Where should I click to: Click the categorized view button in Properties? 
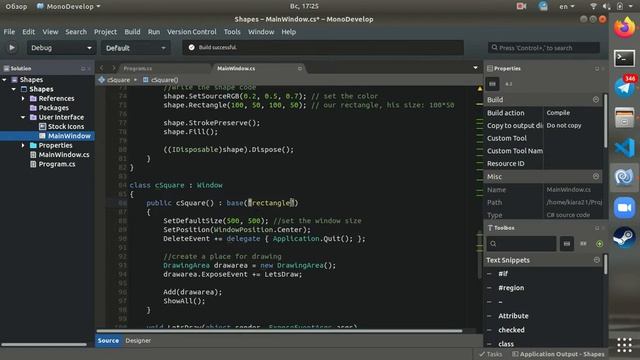[492, 84]
